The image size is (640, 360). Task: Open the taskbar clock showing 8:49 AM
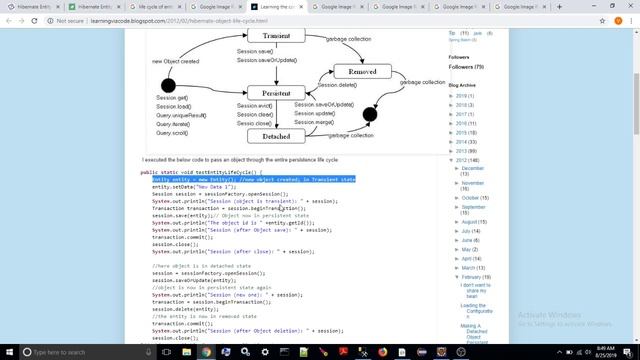[x=605, y=352]
